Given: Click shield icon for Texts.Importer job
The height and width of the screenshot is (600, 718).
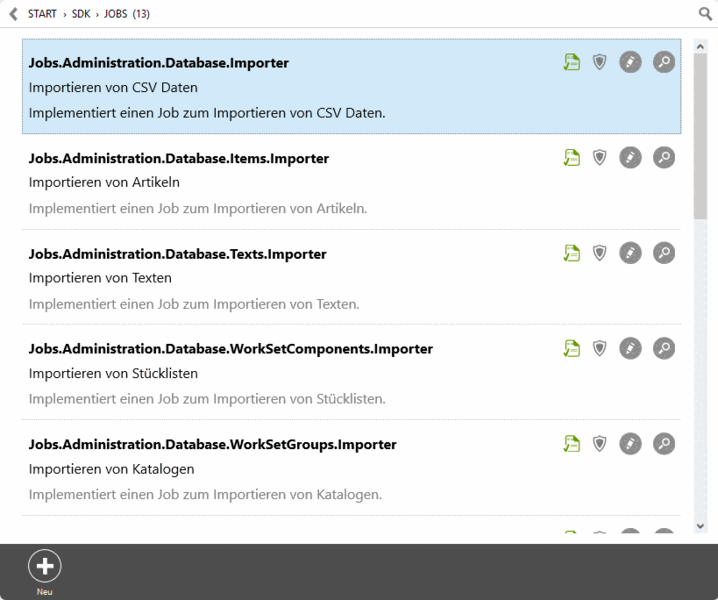Looking at the screenshot, I should point(599,253).
